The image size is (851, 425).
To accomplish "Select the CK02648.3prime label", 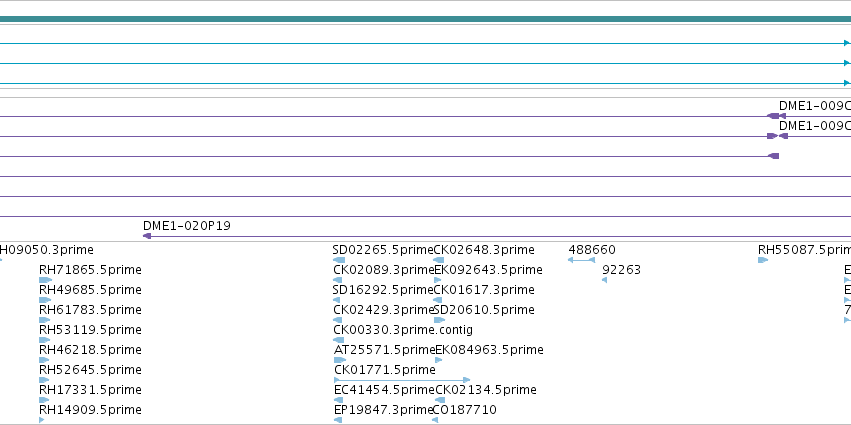I will coord(484,250).
